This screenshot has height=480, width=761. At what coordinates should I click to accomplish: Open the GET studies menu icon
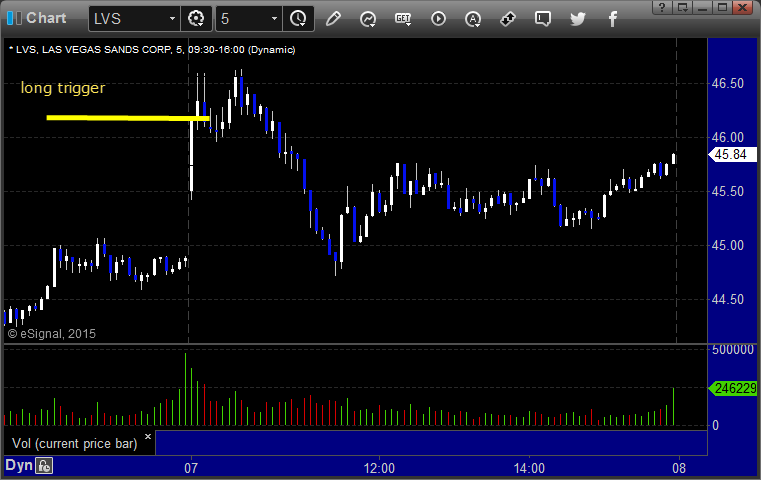403,19
